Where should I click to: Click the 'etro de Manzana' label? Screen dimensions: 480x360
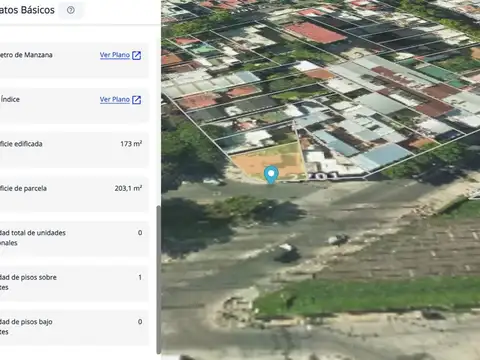(x=26, y=55)
